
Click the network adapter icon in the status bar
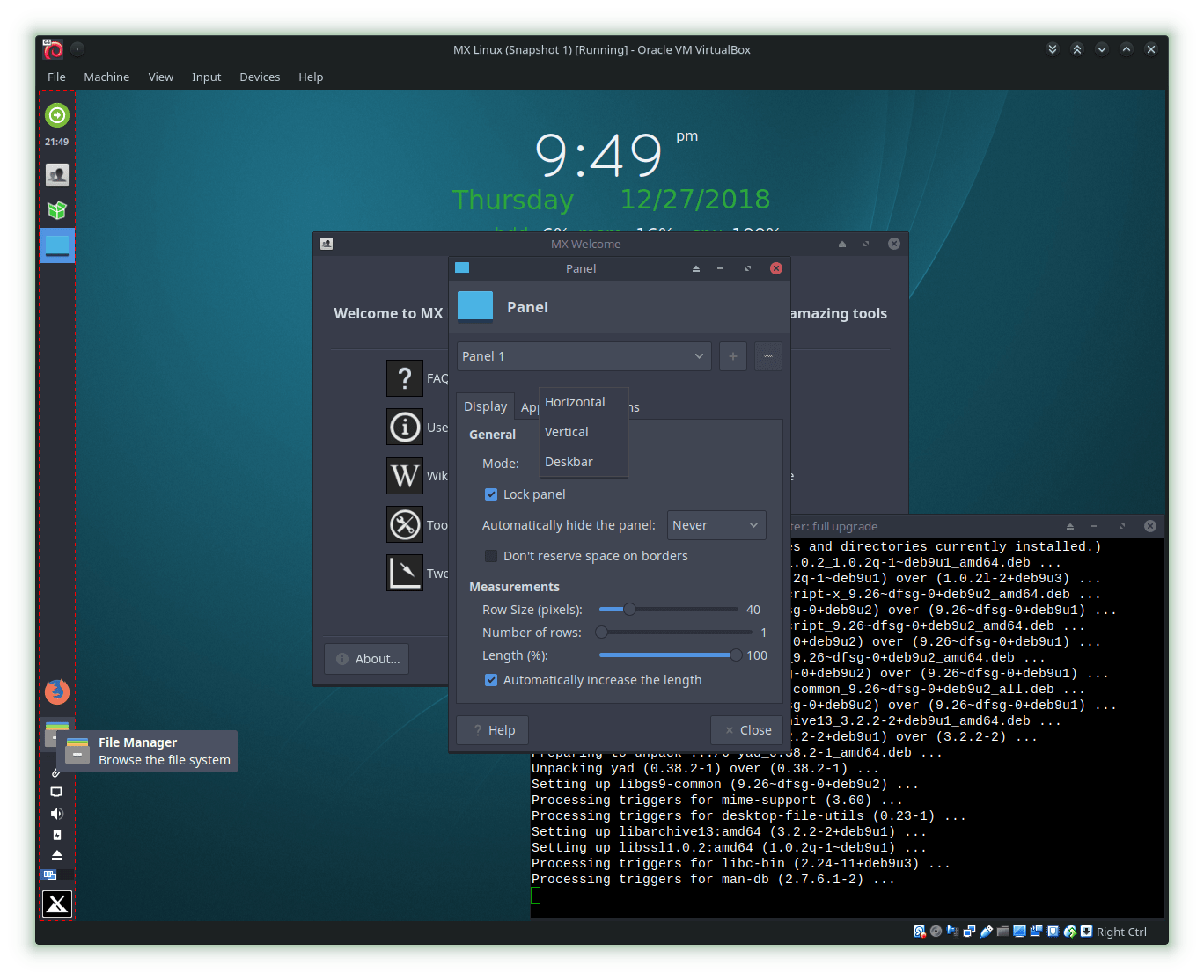[969, 932]
